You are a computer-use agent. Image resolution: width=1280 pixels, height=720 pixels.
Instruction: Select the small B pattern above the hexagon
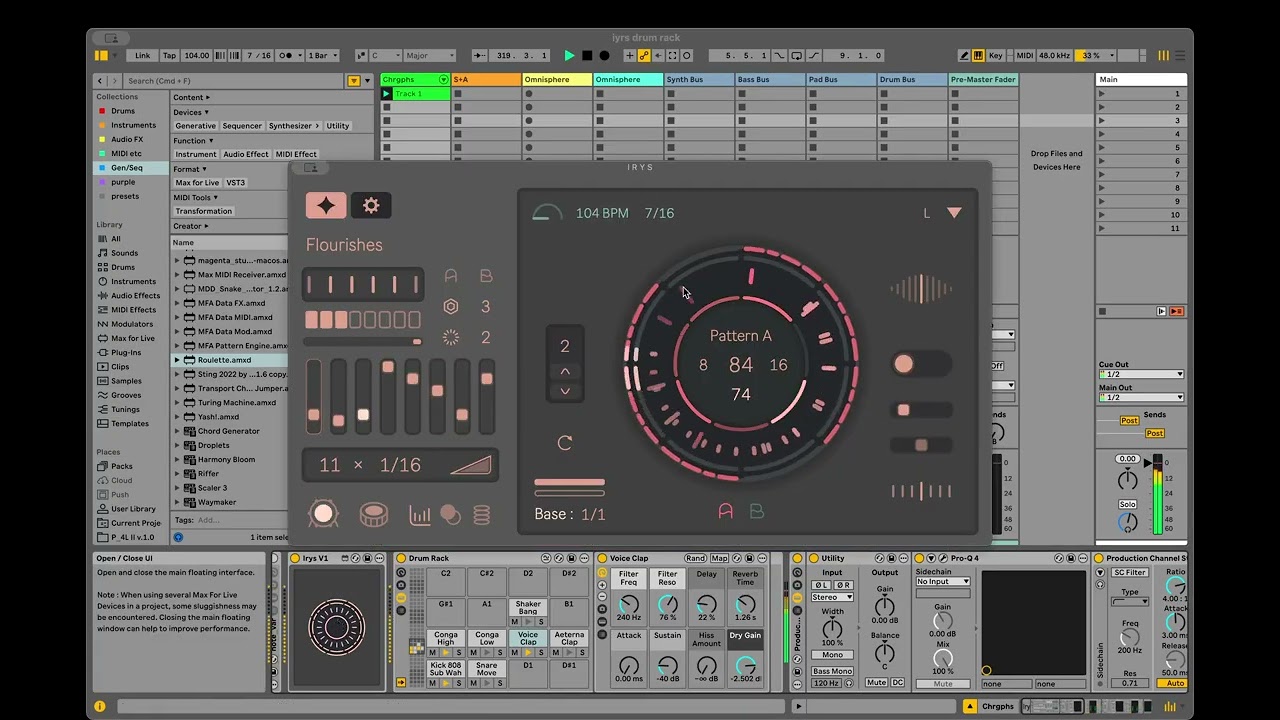tap(486, 276)
